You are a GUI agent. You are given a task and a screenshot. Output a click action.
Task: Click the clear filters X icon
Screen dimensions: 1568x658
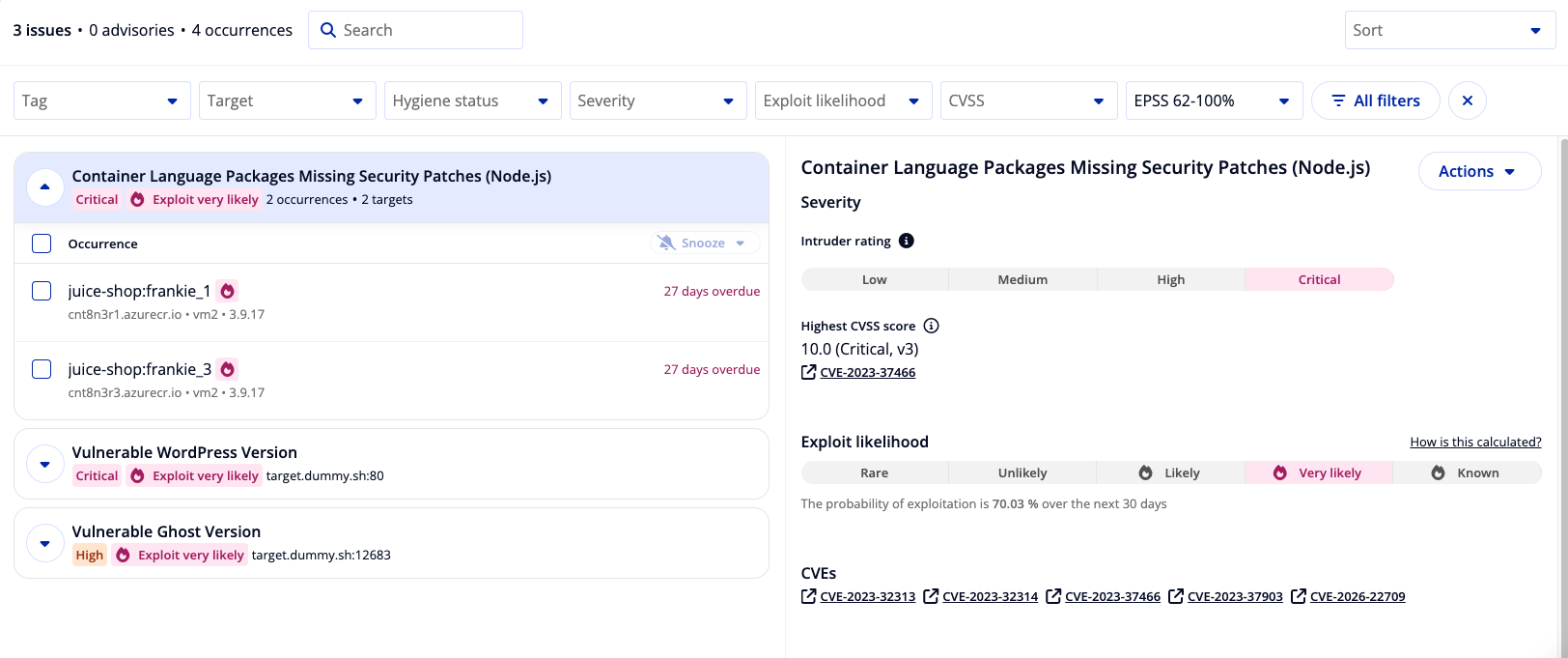(1467, 100)
